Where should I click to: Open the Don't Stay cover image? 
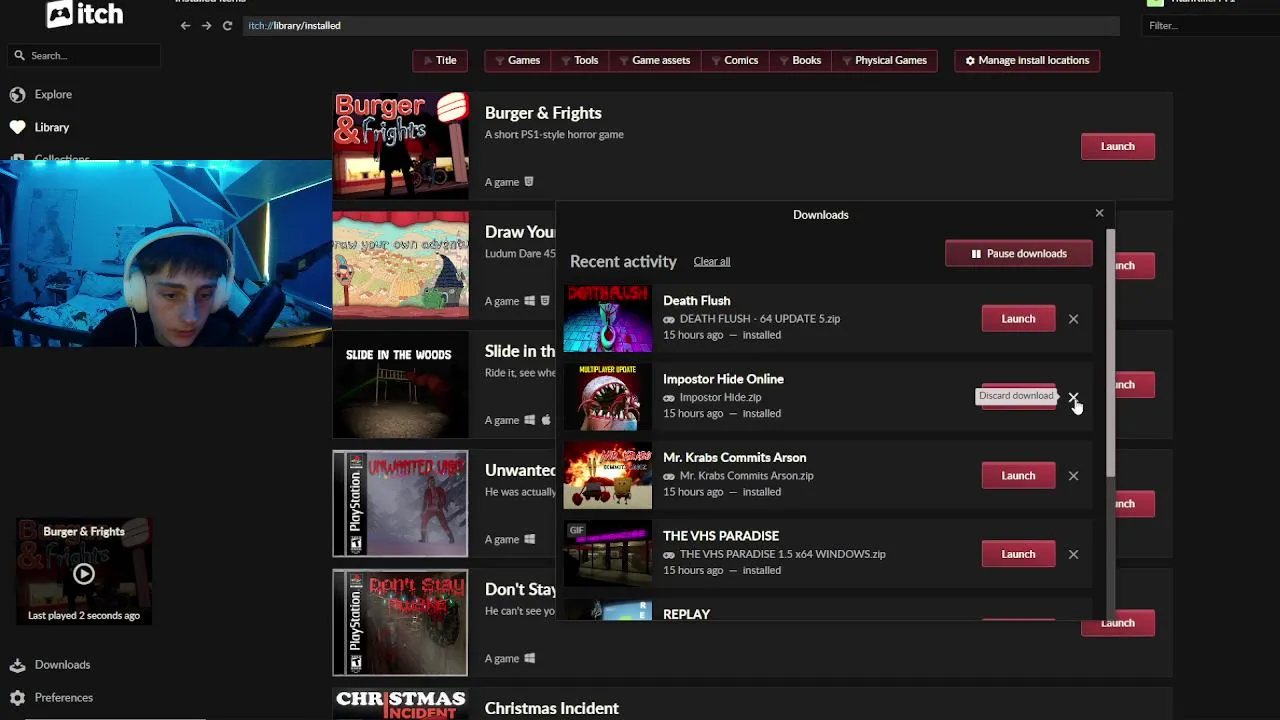400,622
